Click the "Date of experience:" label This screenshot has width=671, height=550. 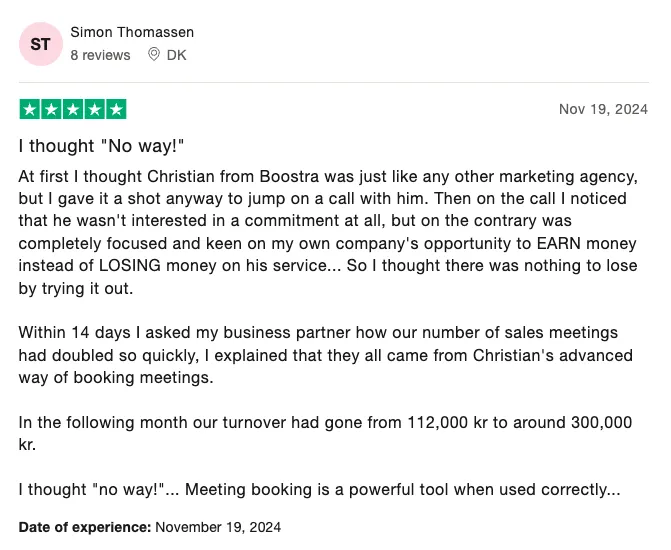coord(85,527)
